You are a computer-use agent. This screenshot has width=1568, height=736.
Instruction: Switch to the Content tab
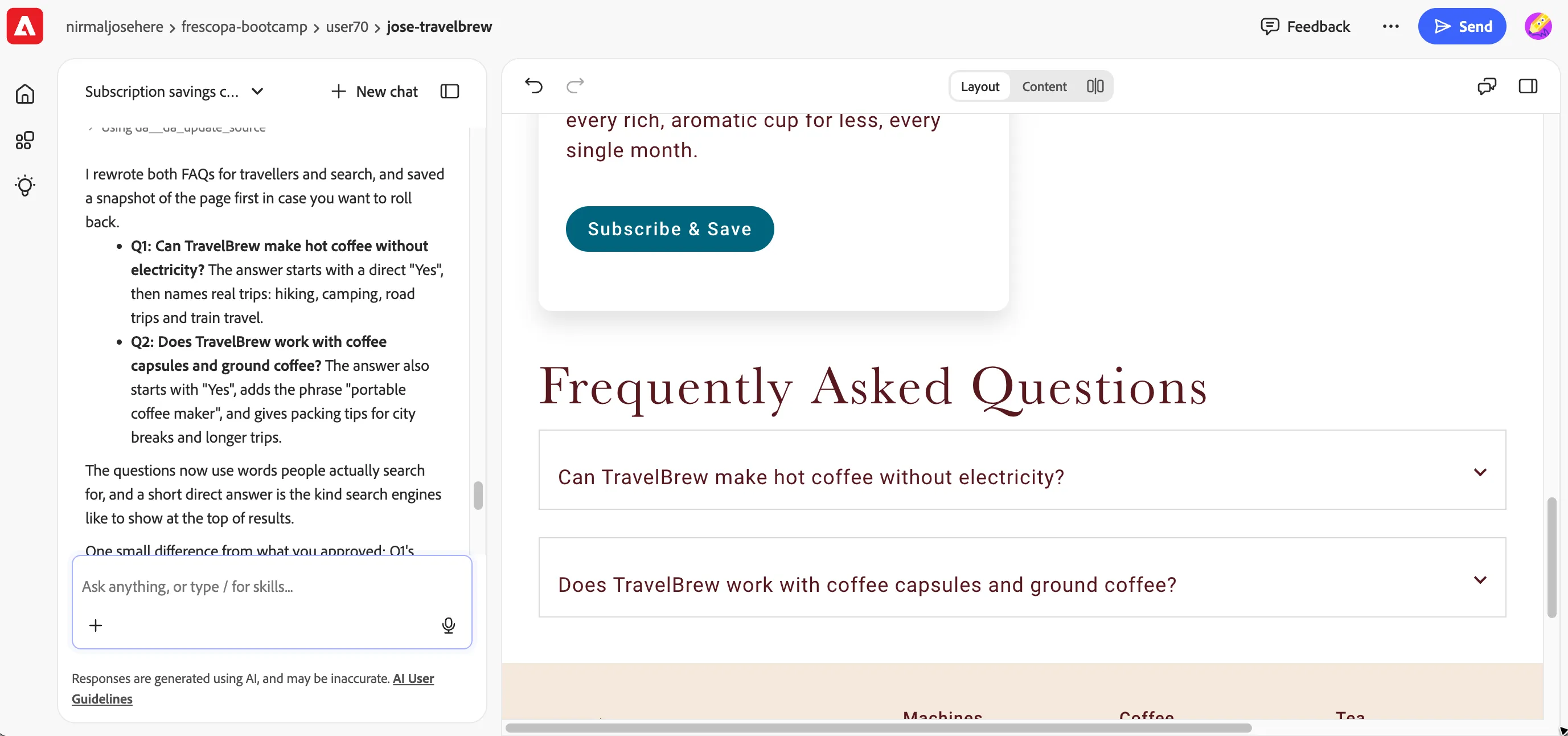click(1044, 87)
